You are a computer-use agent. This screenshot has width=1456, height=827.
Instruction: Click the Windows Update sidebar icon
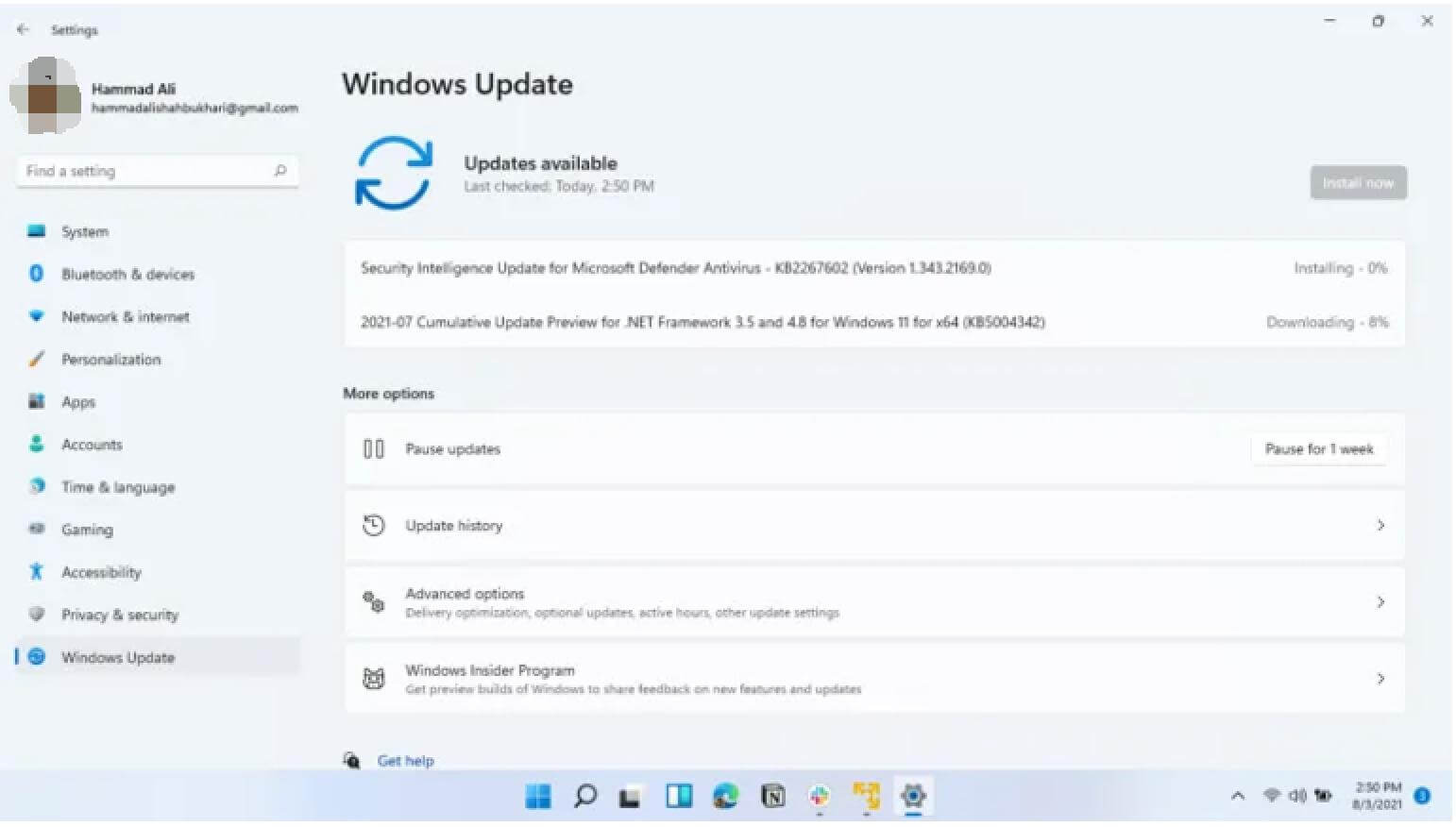[x=36, y=657]
